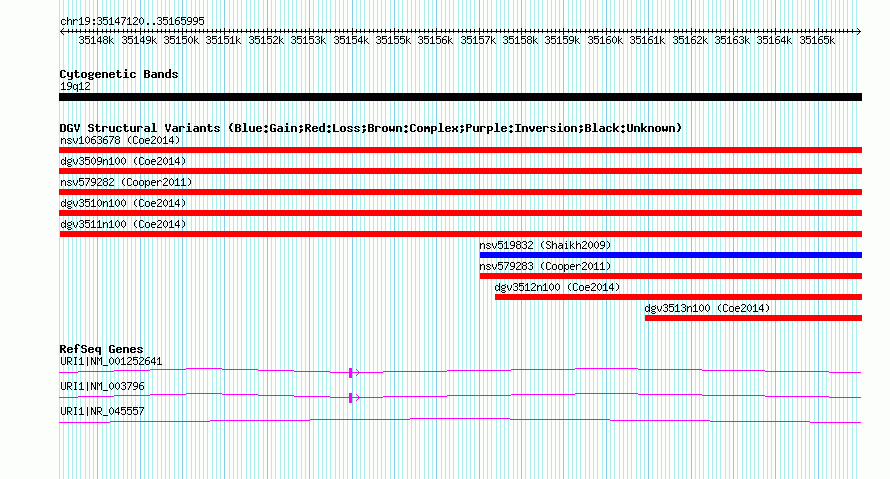890x479 pixels.
Task: Click the 35154k ruler tick label
Action: click(x=351, y=40)
